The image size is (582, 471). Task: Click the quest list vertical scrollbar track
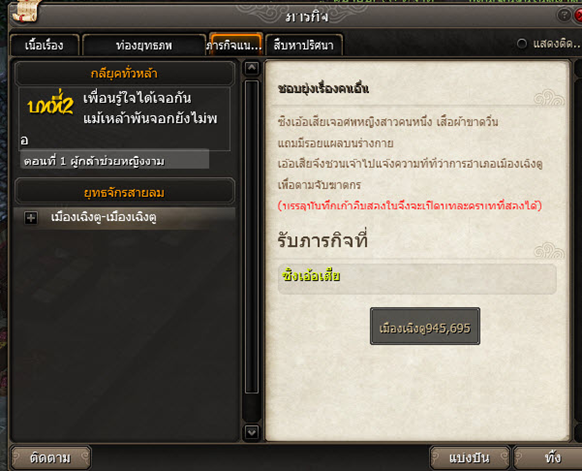[x=252, y=237]
